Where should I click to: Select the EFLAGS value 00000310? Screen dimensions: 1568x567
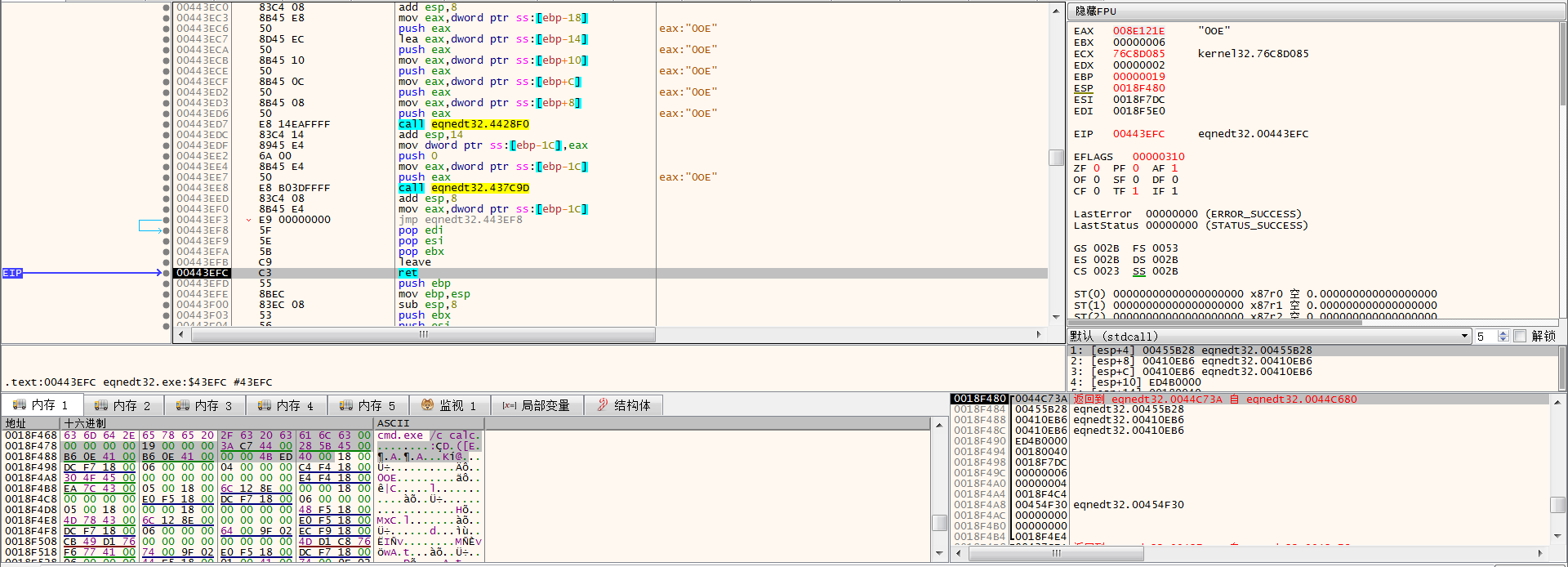[x=1158, y=157]
